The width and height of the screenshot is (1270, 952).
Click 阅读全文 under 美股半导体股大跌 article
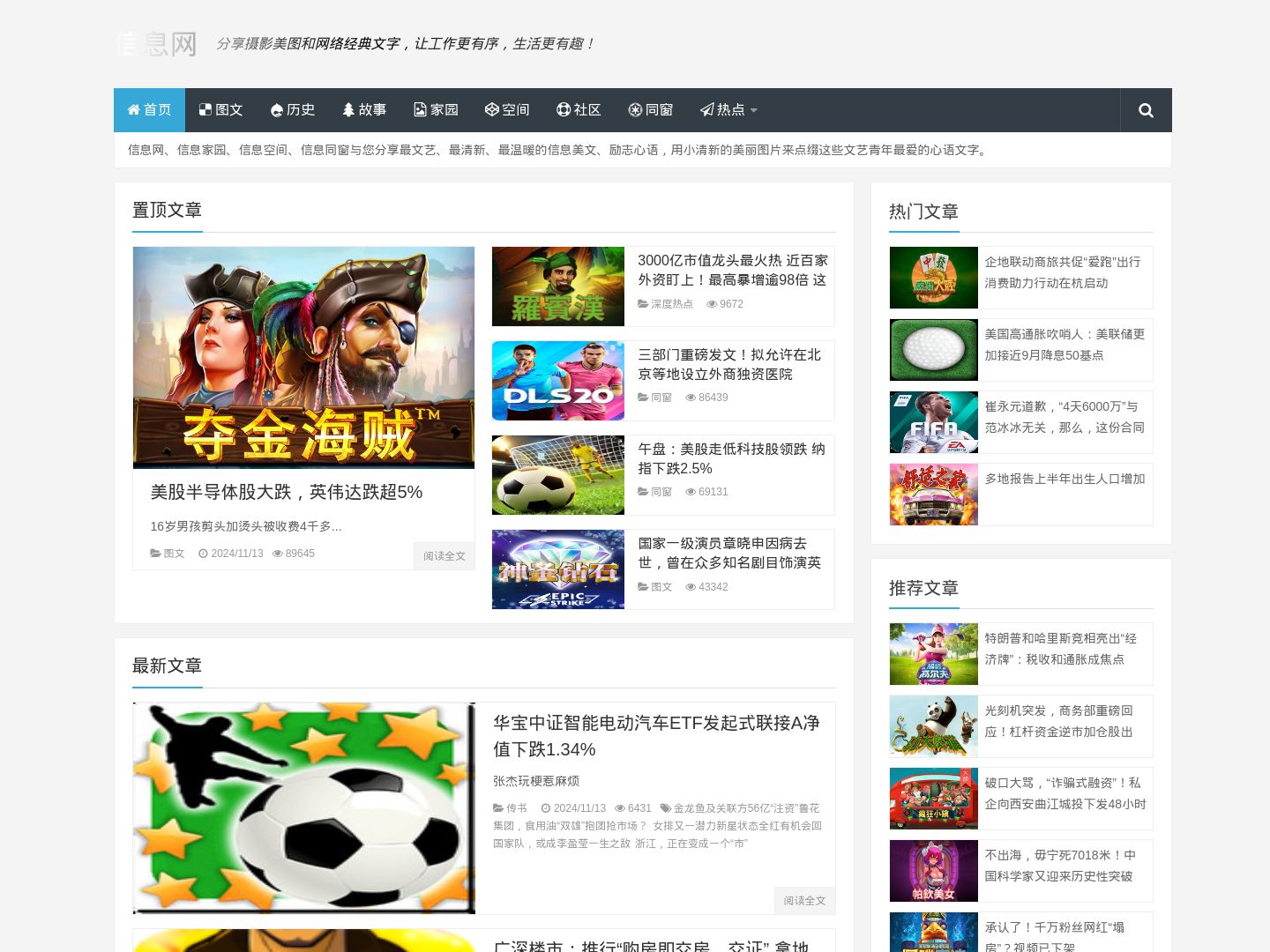[444, 556]
